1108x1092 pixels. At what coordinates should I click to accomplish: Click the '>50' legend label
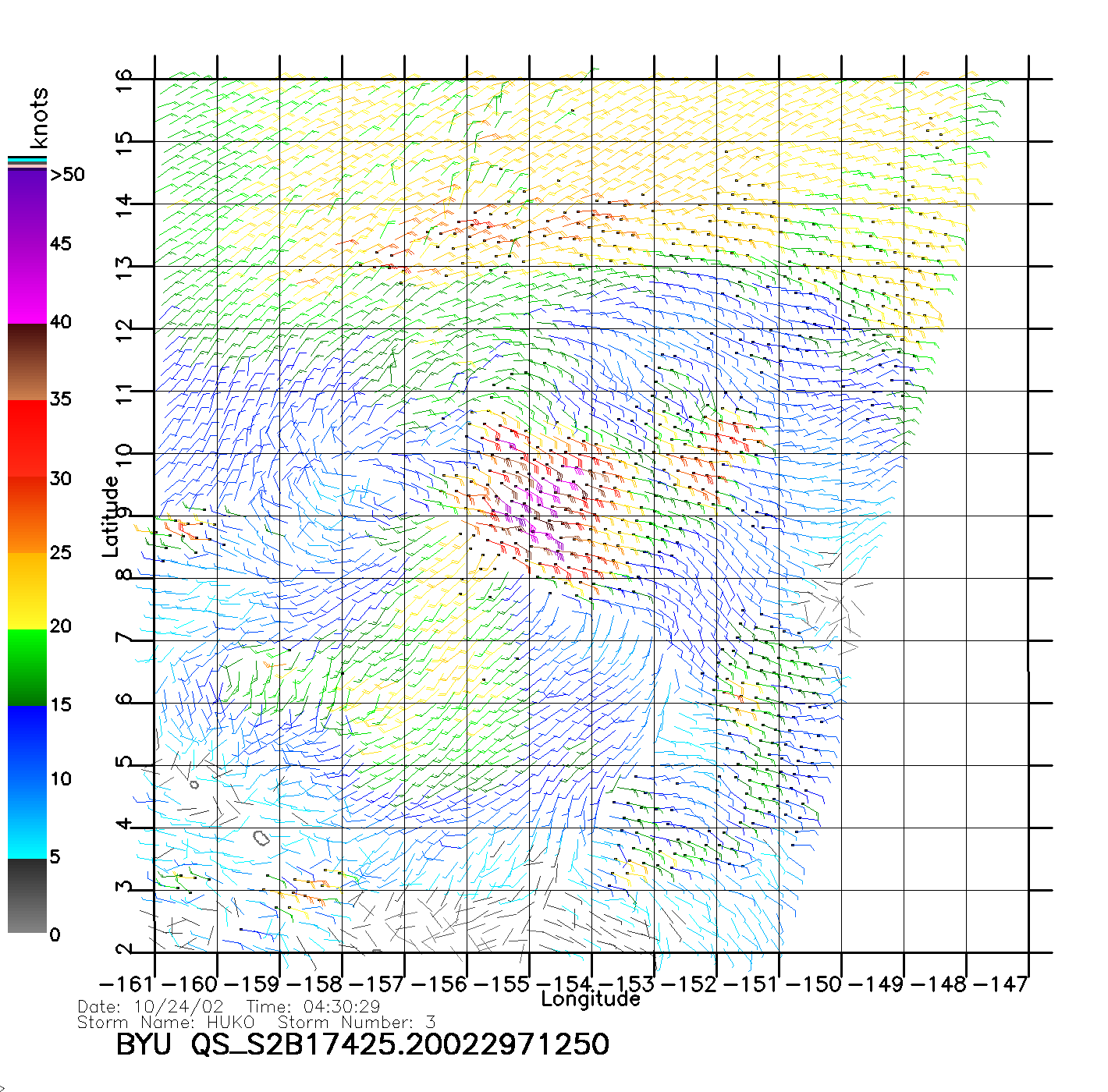point(67,175)
